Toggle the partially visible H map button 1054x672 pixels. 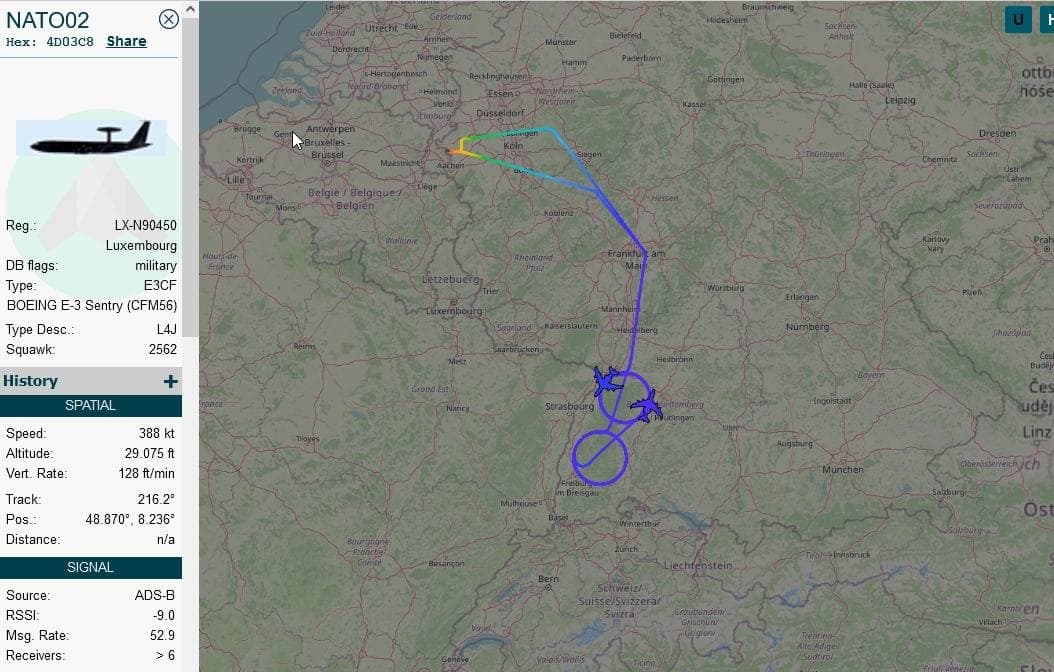[1047, 19]
